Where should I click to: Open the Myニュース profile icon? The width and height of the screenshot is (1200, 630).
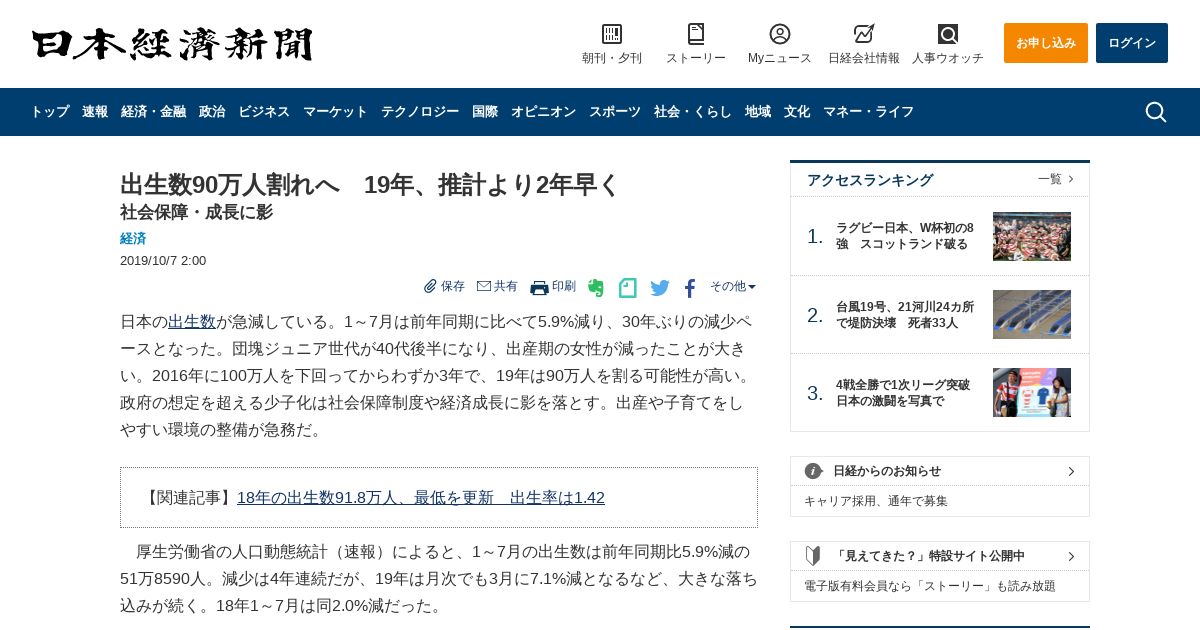(780, 34)
